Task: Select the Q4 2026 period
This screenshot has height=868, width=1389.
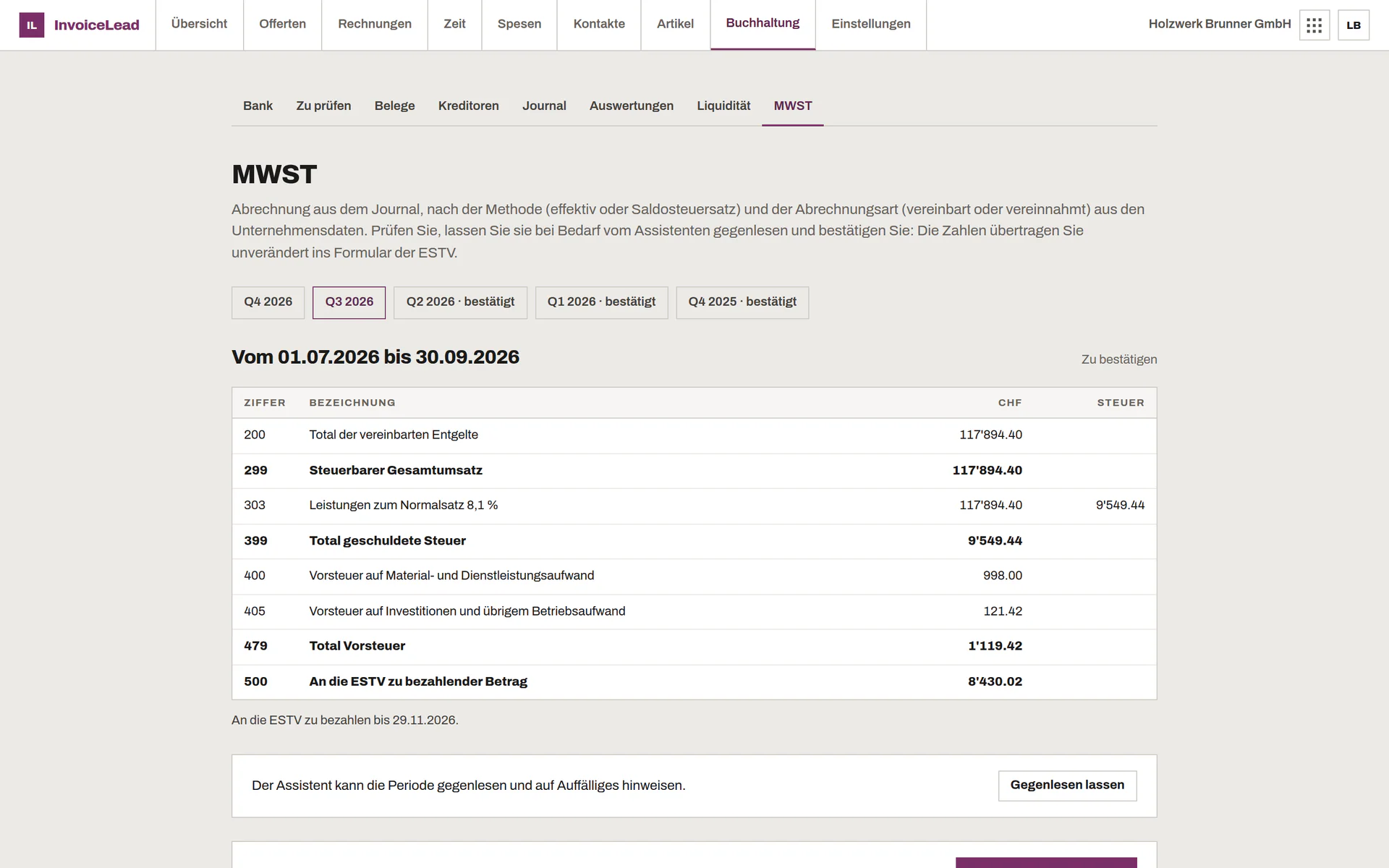Action: tap(268, 302)
